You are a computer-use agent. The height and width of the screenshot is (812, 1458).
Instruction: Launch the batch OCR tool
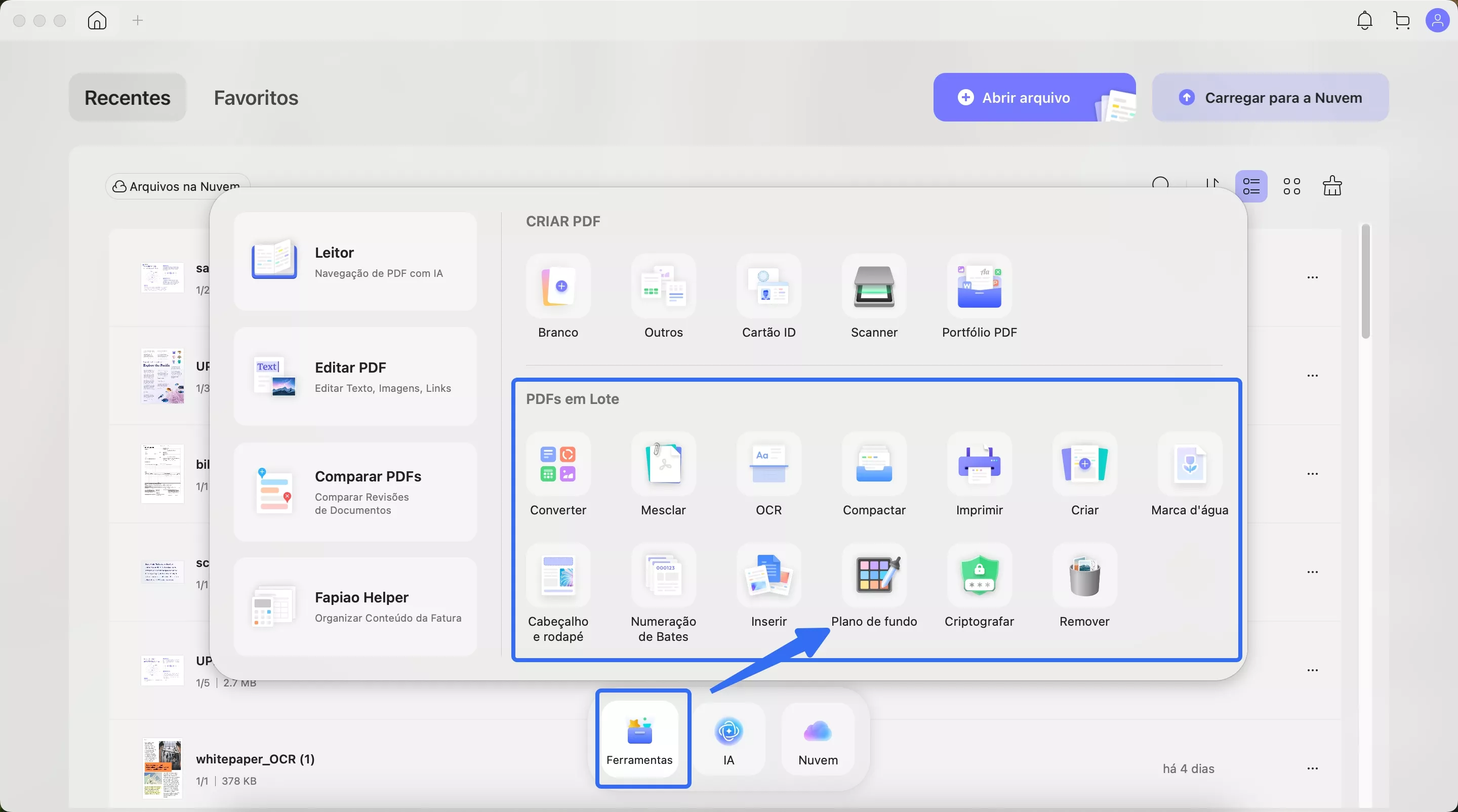(768, 464)
